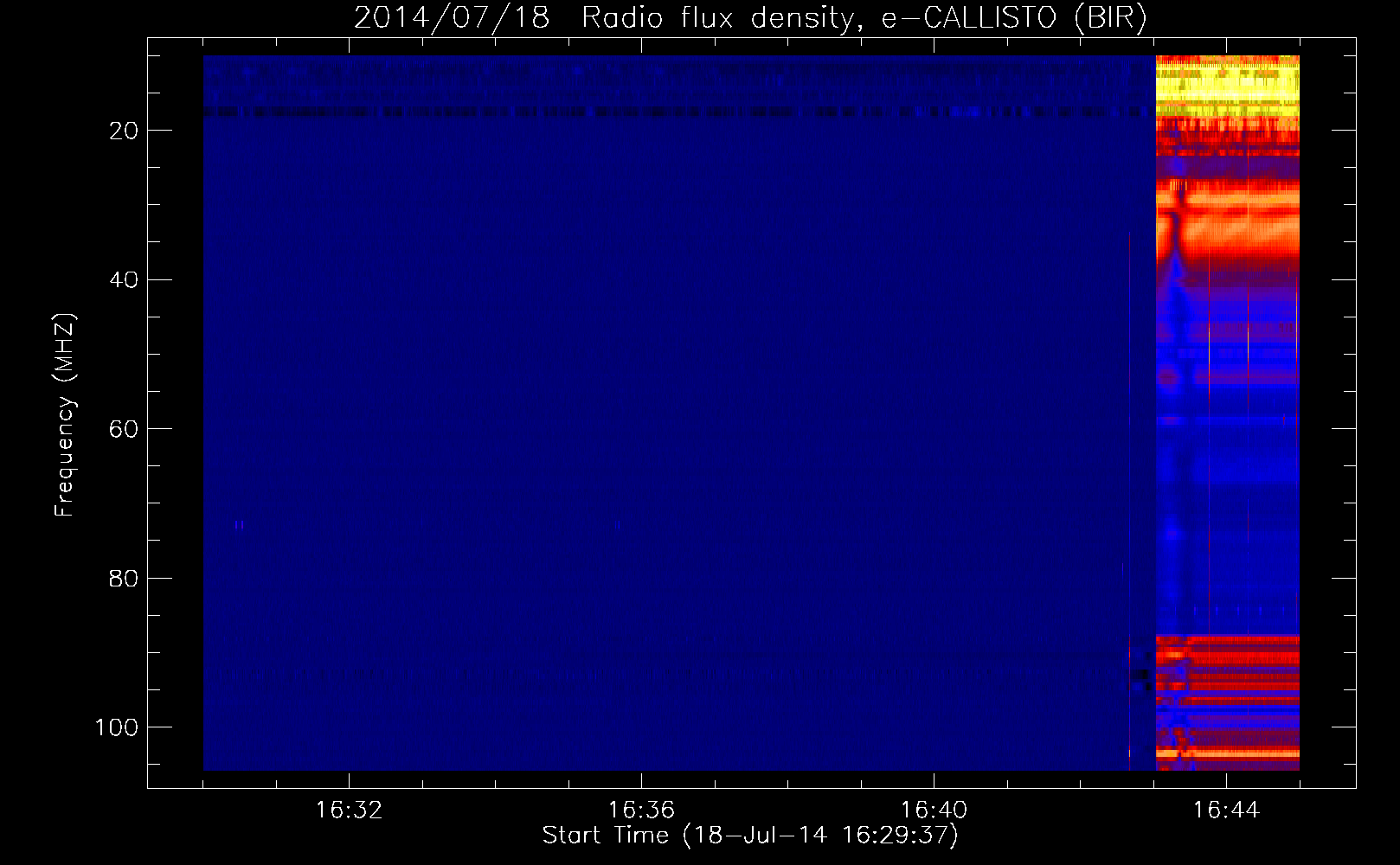Click the 60 frequency tick label
This screenshot has width=1400, height=865.
coord(125,429)
